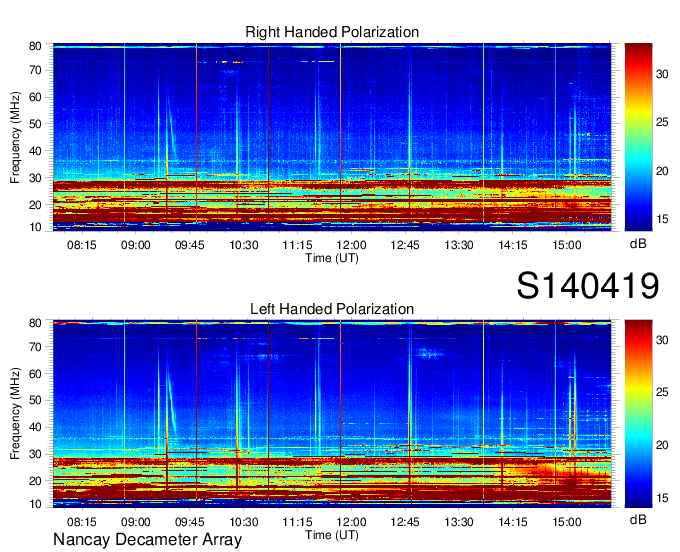680x552 pixels.
Task: Click 14:15 time tick on Left Handed plot
Action: coord(513,522)
